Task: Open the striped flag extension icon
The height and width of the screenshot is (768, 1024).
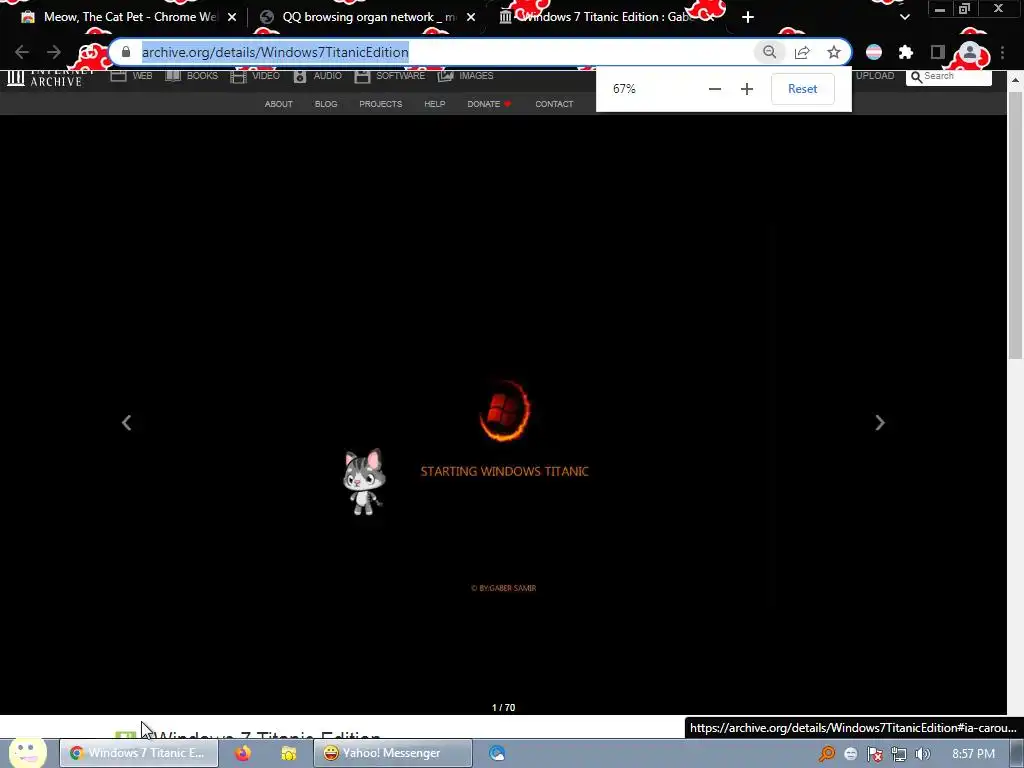Action: pyautogui.click(x=874, y=52)
